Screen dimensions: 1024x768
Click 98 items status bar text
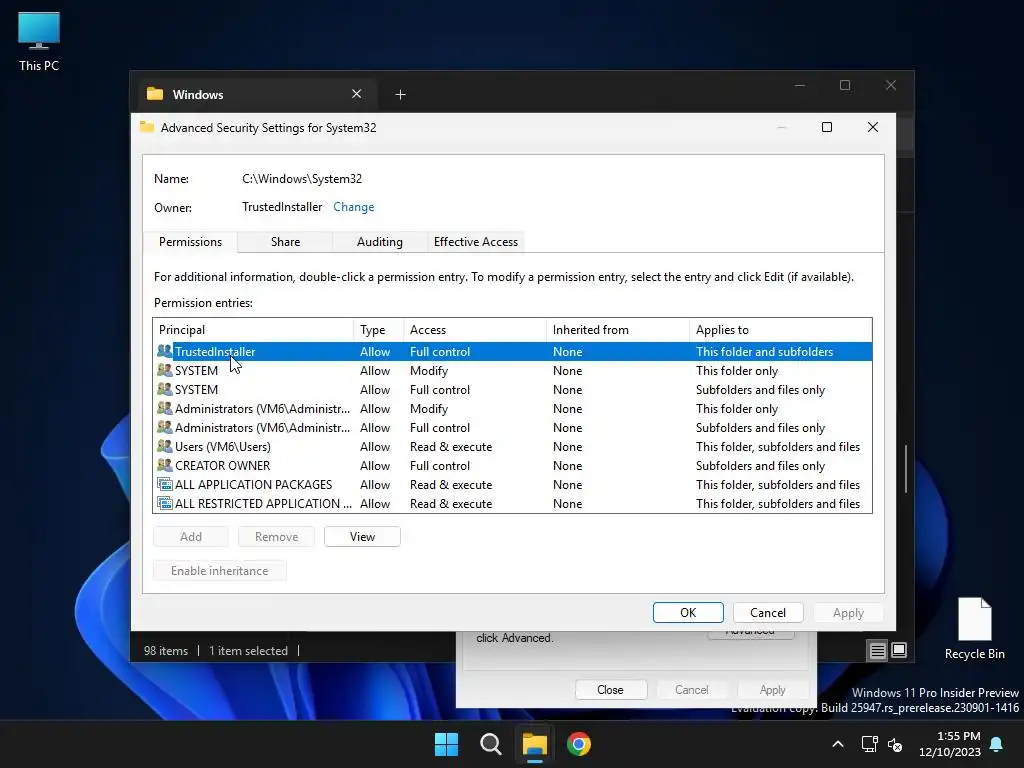(165, 650)
